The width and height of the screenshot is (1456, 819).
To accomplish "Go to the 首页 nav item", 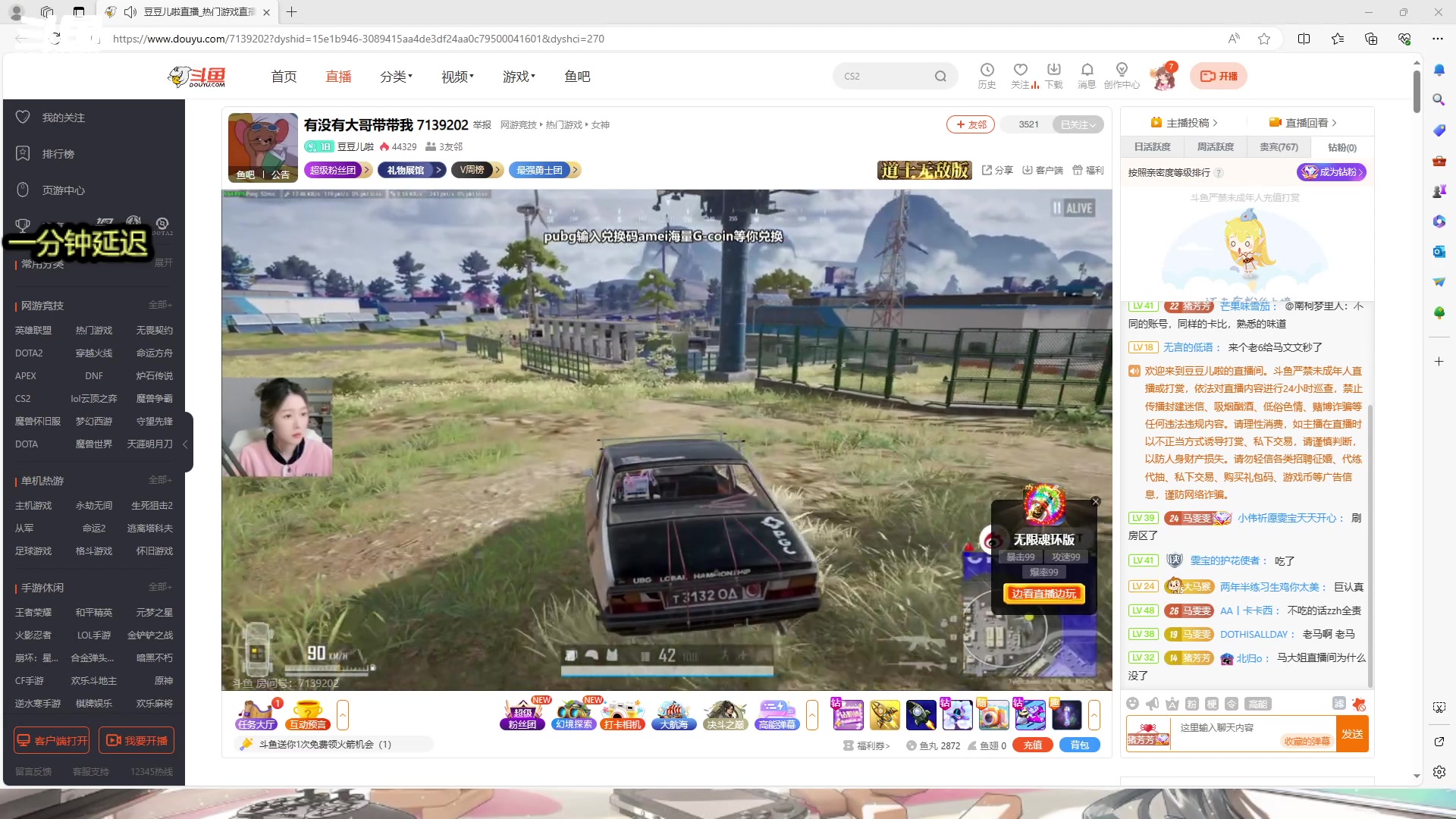I will click(284, 77).
